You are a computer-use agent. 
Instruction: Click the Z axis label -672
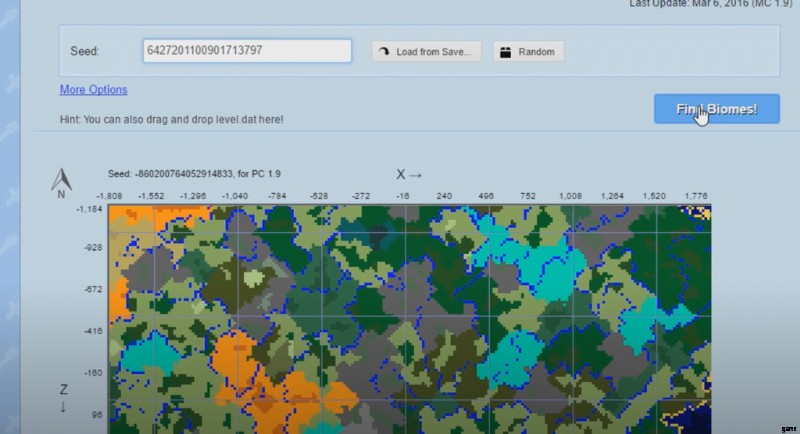click(x=93, y=289)
